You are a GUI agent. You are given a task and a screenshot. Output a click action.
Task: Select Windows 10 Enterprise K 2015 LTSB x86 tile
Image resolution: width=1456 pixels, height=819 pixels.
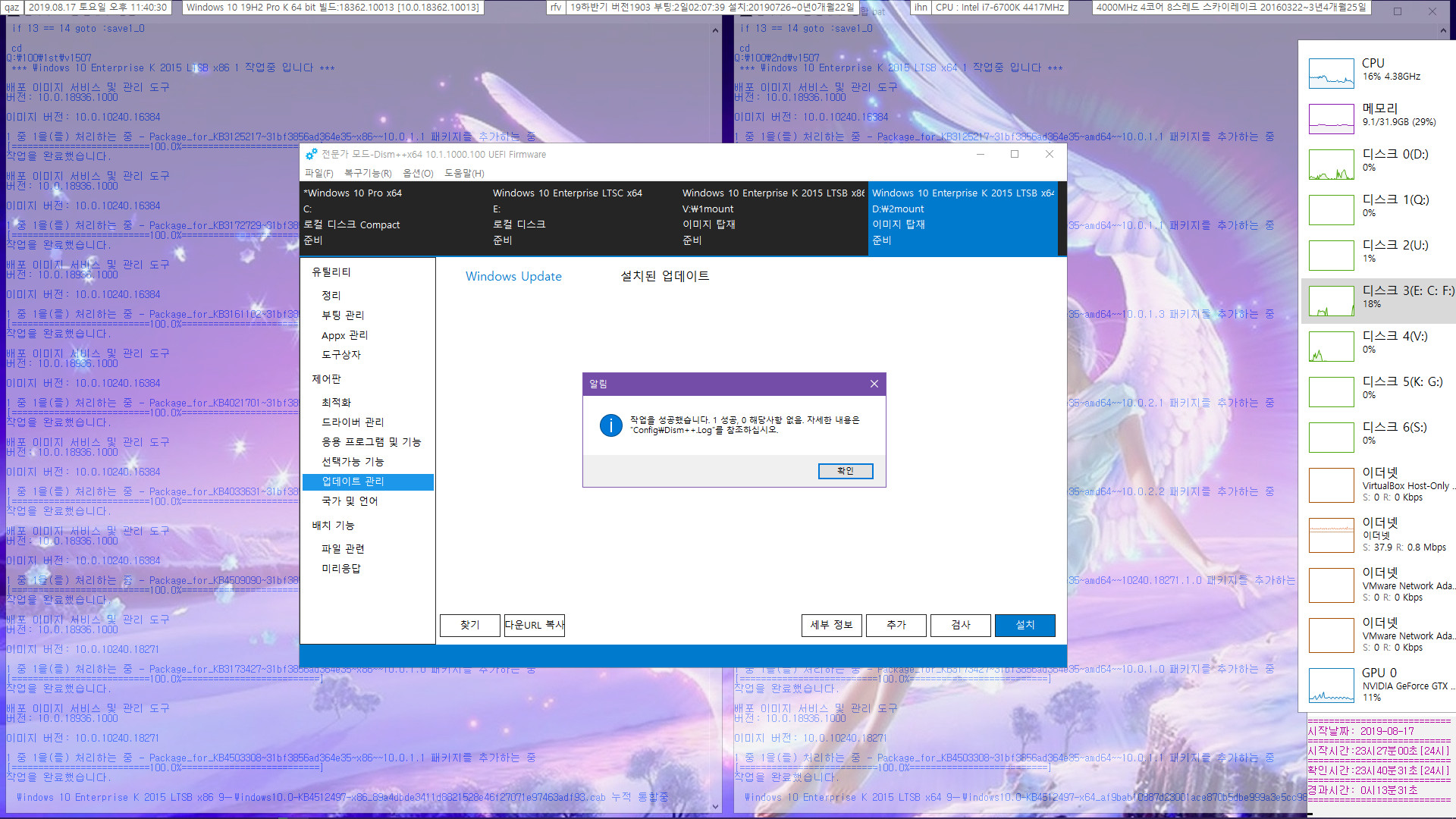pyautogui.click(x=773, y=218)
